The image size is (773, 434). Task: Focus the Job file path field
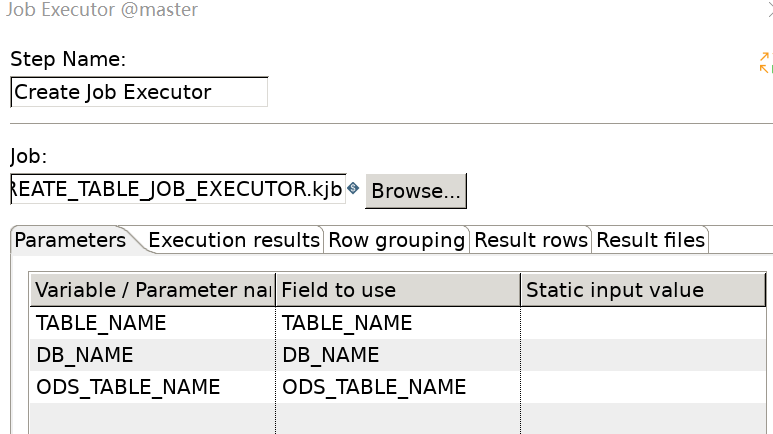178,188
